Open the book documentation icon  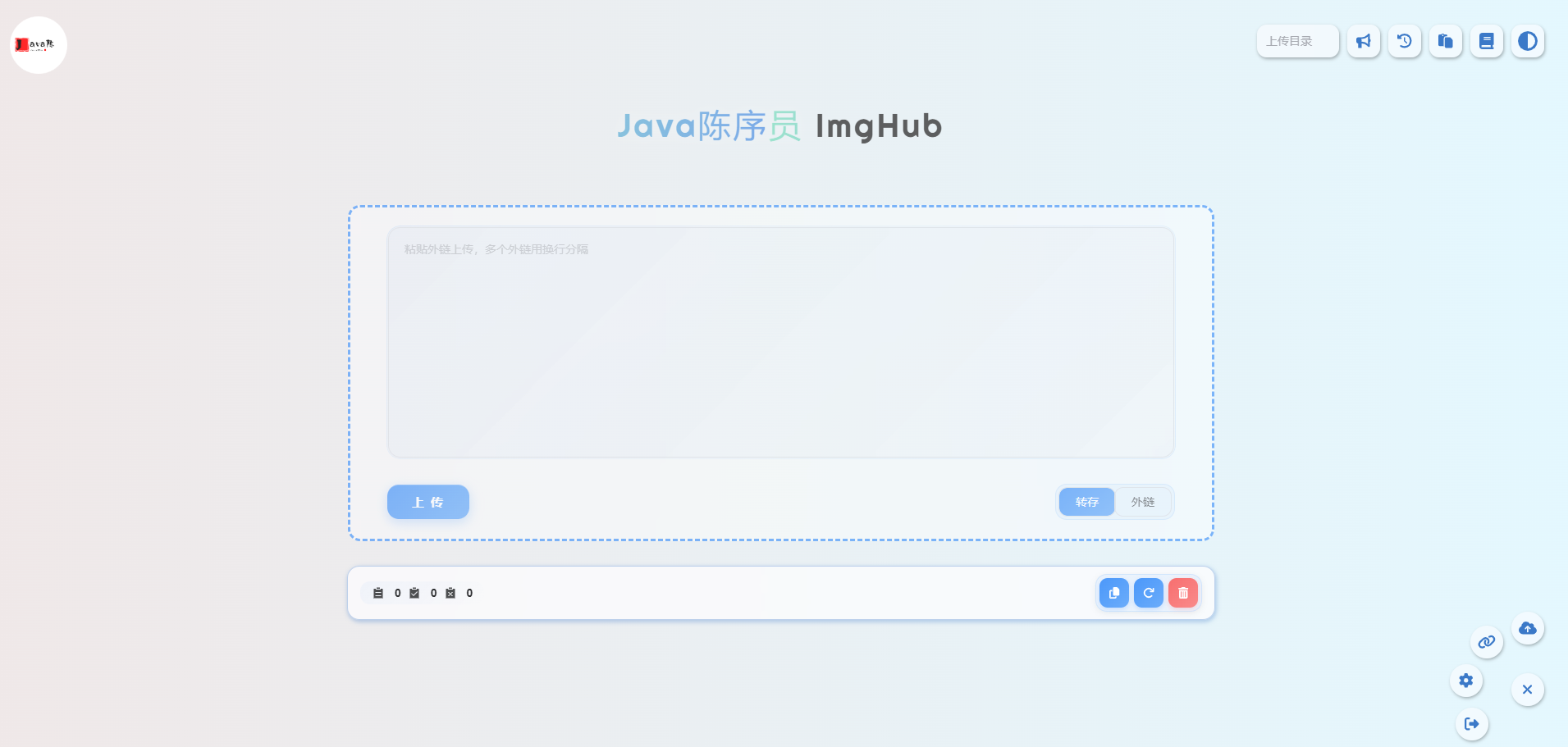[1486, 41]
